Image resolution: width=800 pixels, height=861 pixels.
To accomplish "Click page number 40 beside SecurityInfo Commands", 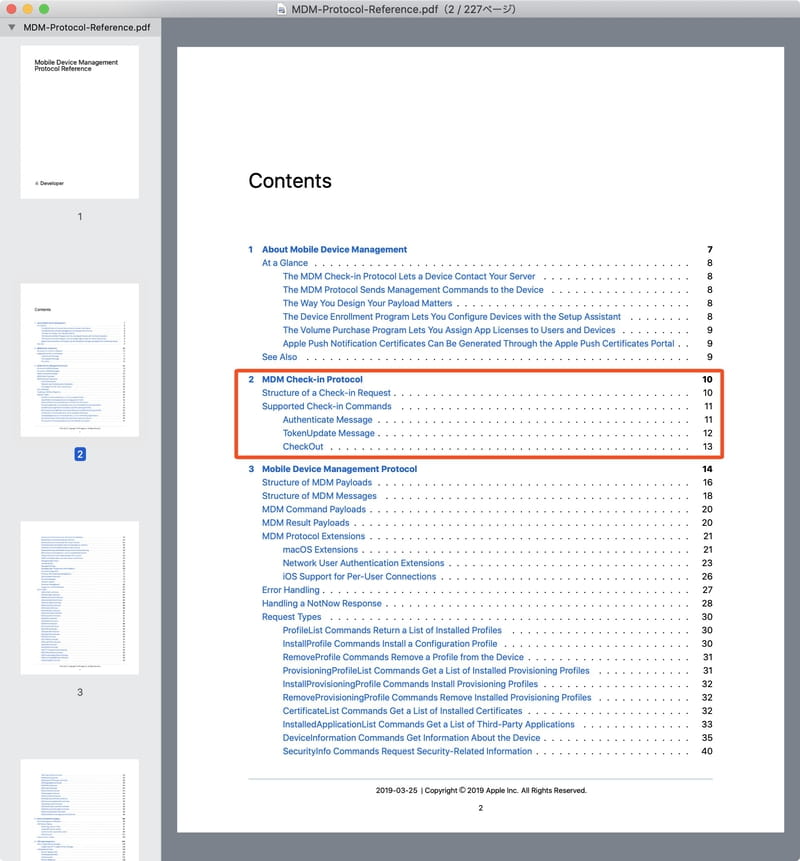I will 707,752.
